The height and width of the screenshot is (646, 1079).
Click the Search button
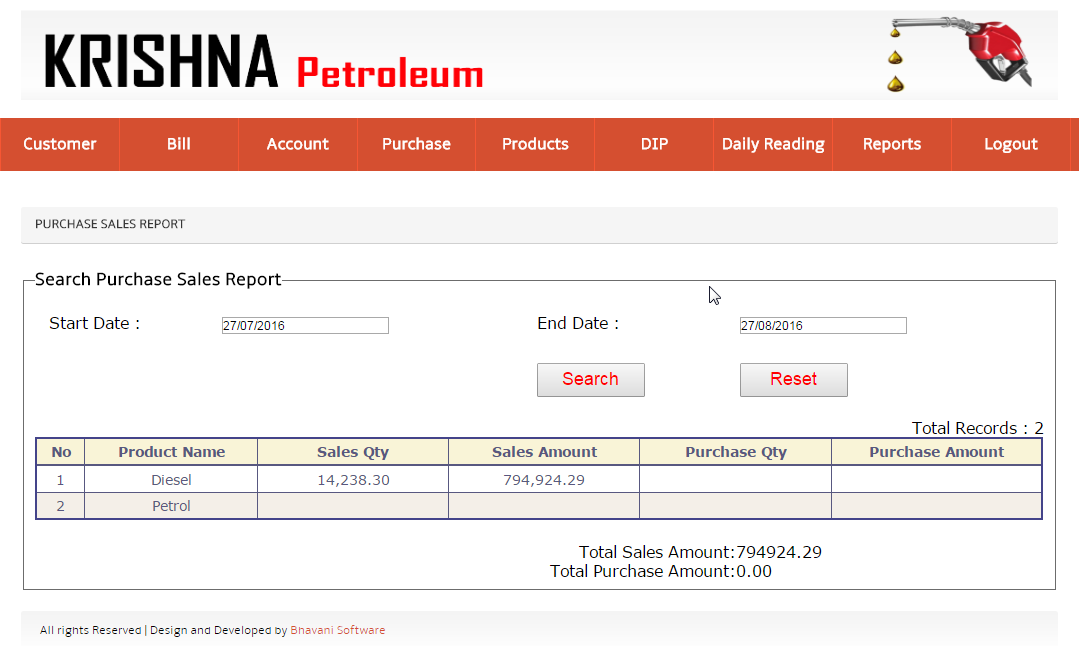pos(590,380)
